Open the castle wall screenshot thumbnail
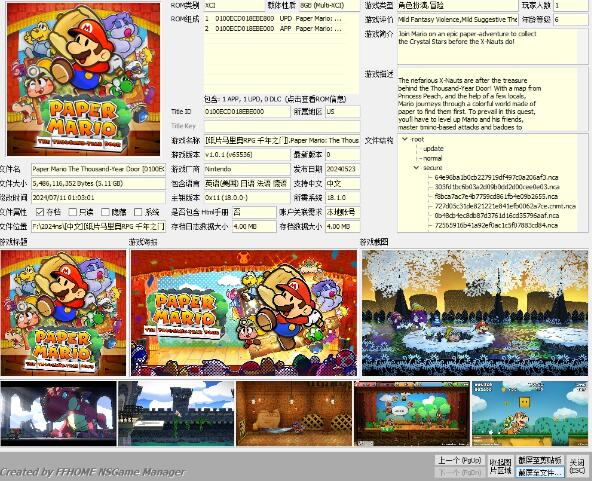 tap(176, 413)
